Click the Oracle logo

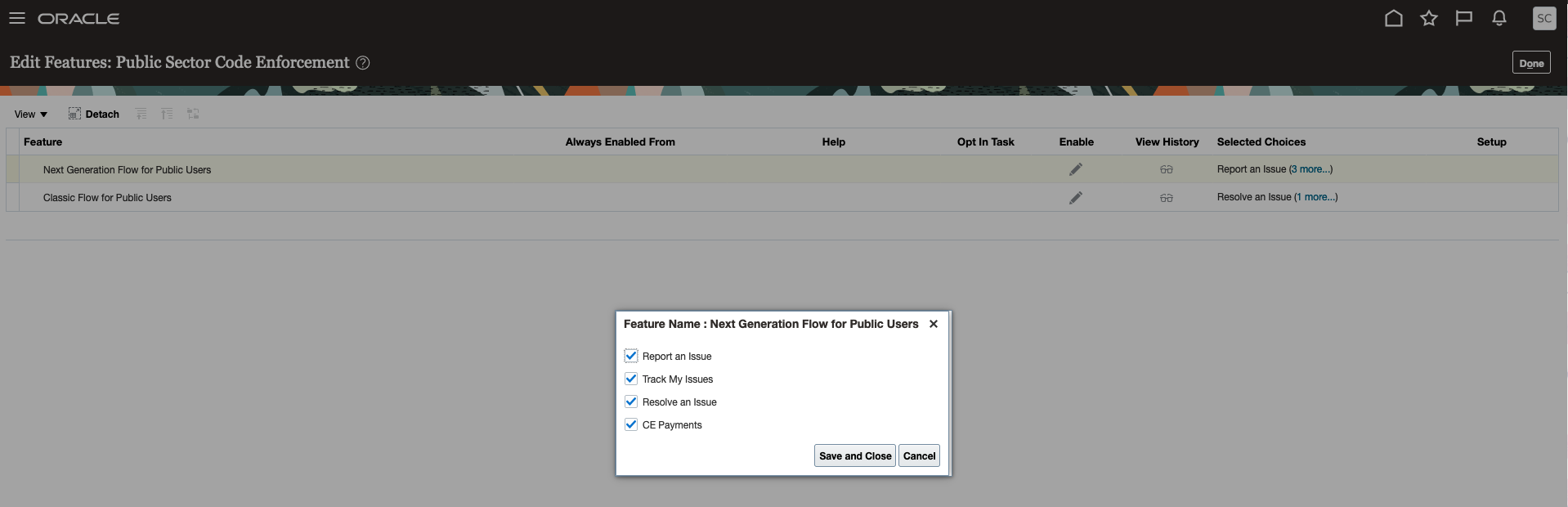[78, 18]
